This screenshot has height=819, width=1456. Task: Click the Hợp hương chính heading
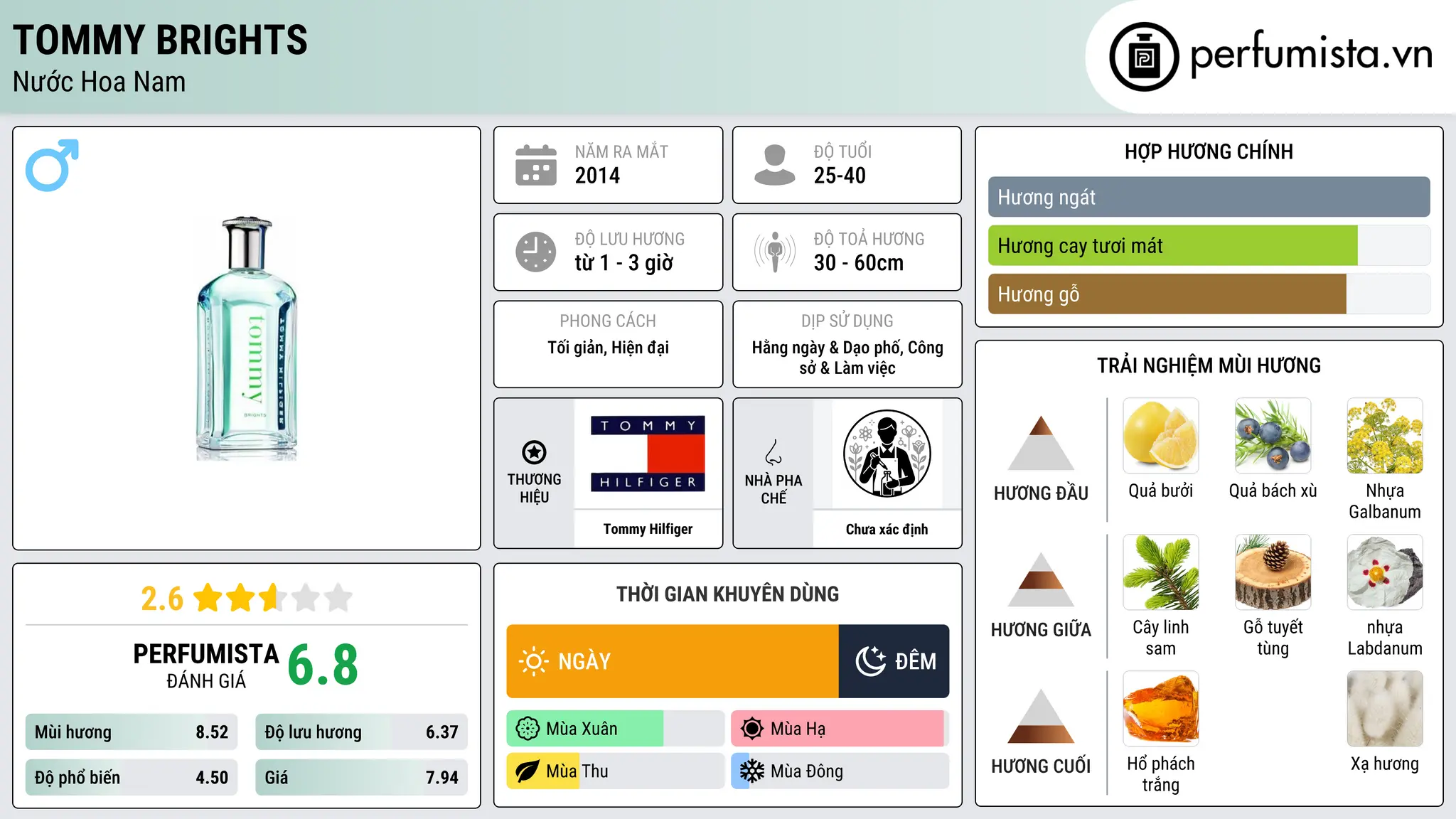tap(1209, 151)
